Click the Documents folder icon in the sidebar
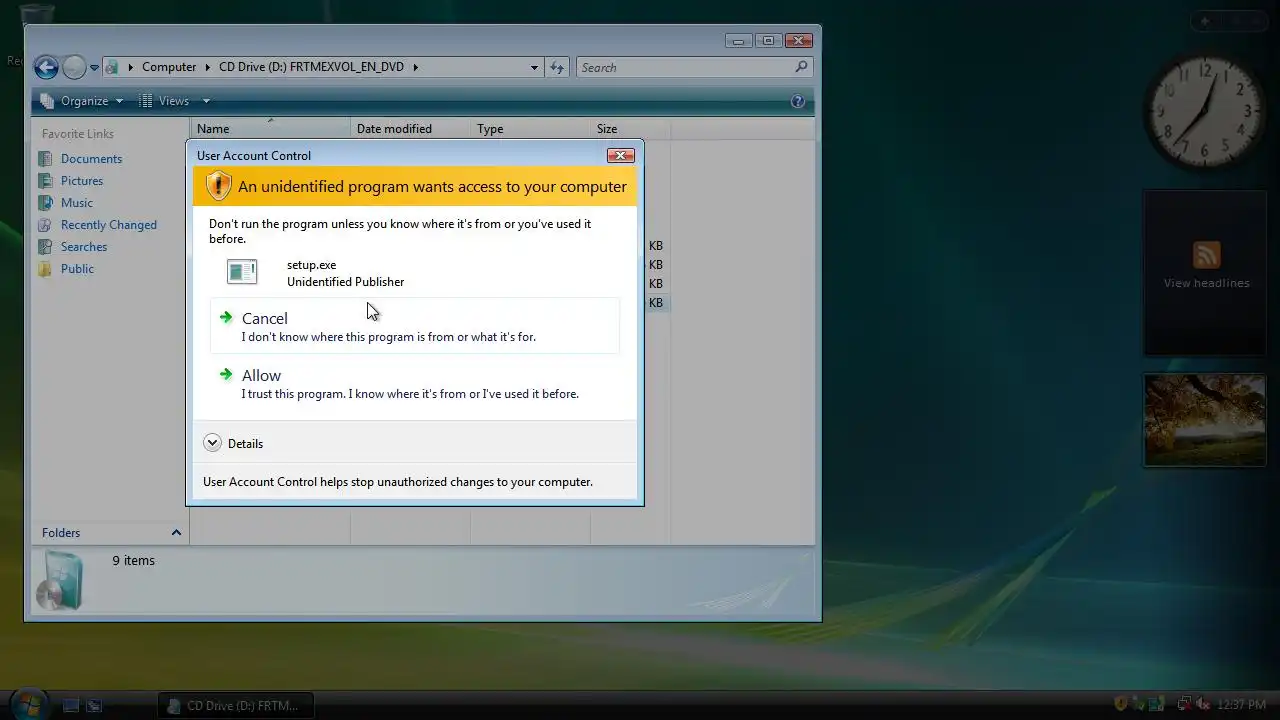This screenshot has height=720, width=1280. (45, 159)
